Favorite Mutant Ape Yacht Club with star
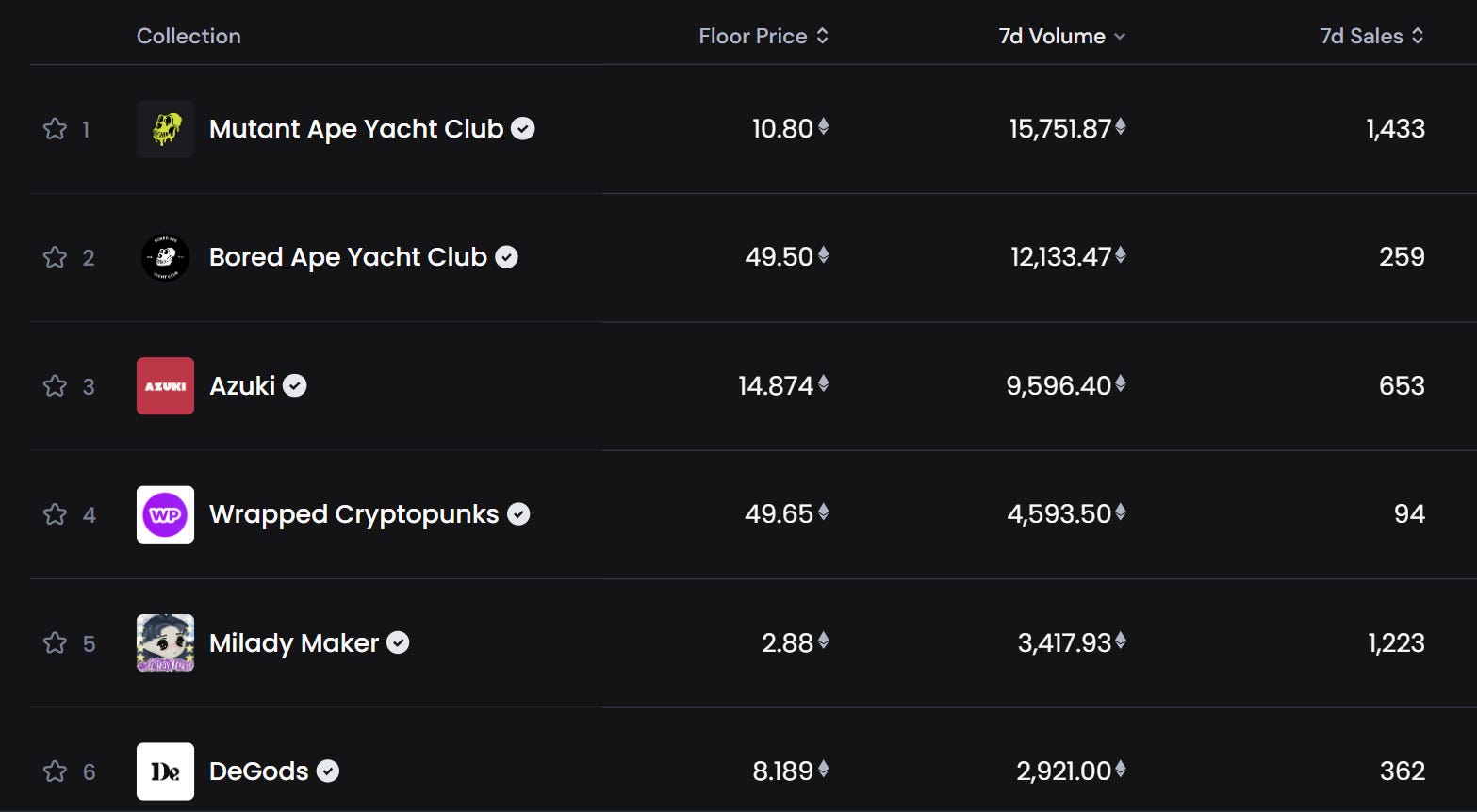The image size is (1477, 812). pyautogui.click(x=55, y=129)
